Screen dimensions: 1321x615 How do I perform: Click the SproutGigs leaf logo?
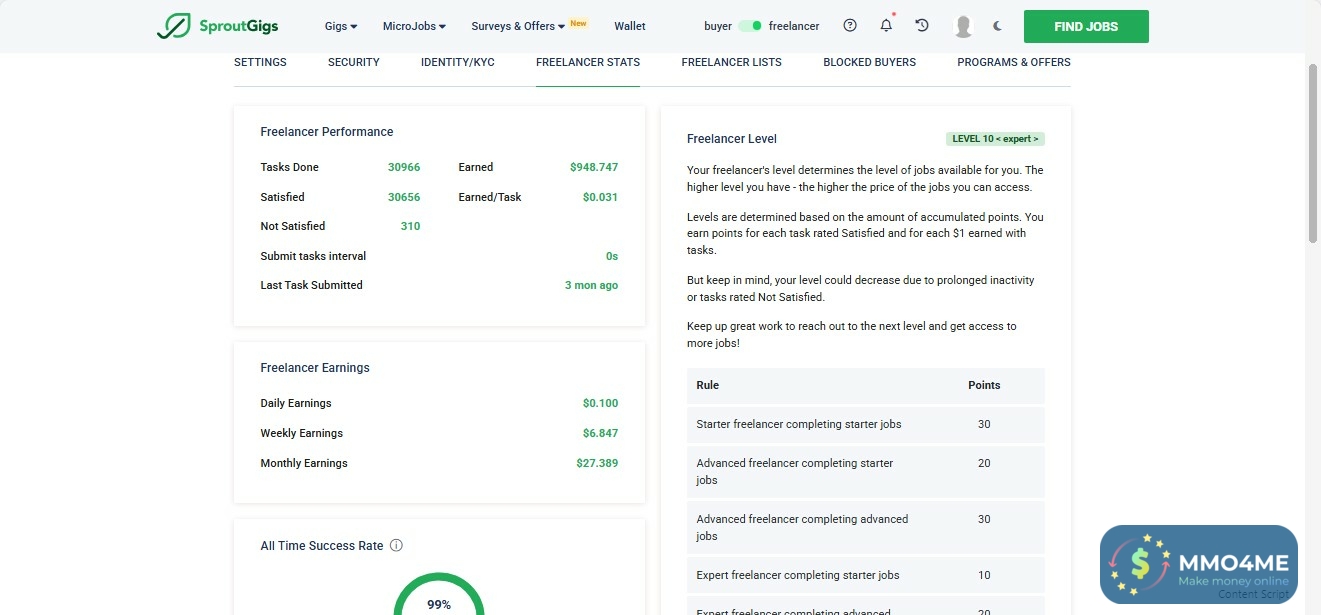173,26
